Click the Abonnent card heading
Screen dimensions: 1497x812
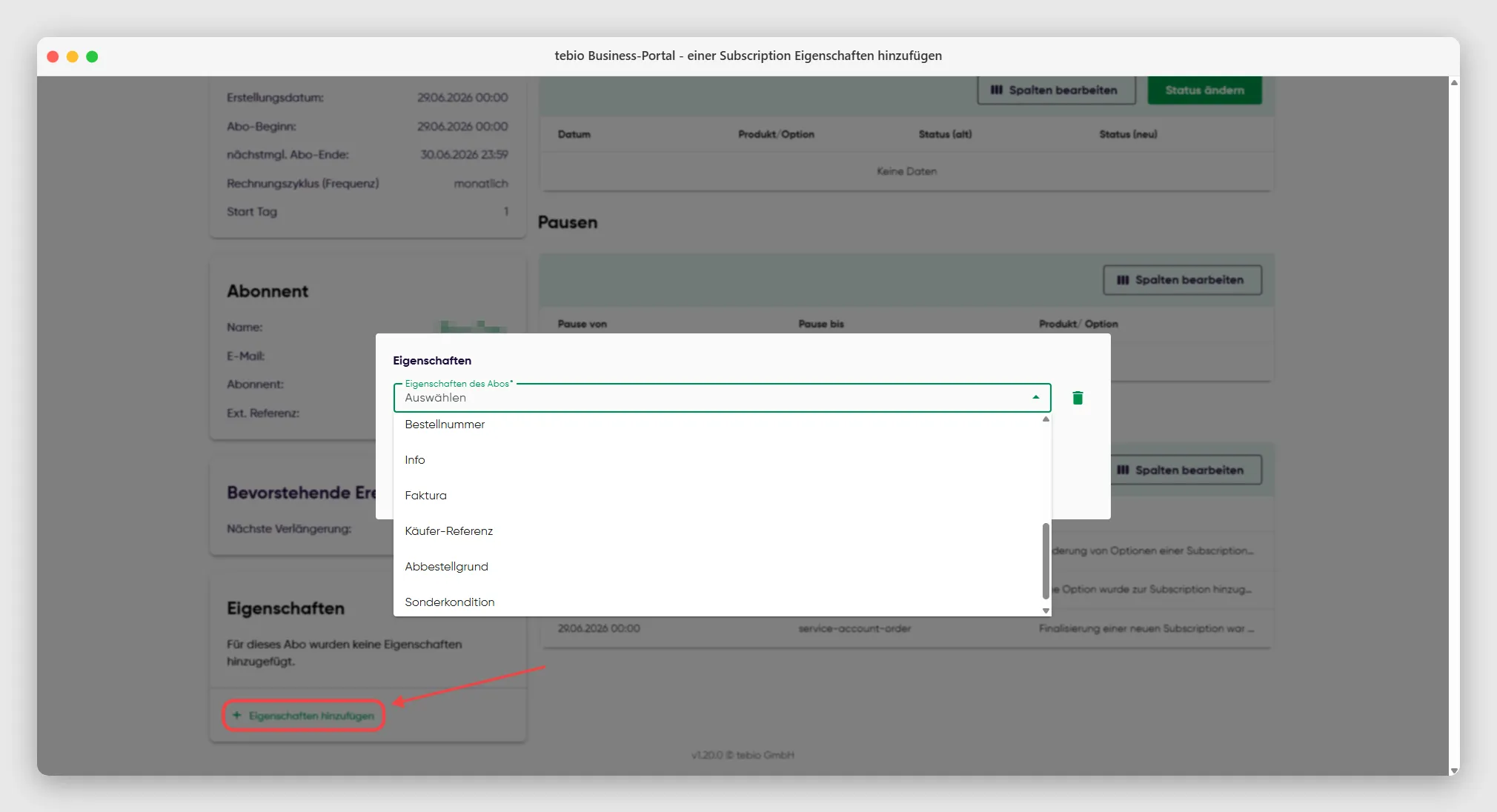[268, 291]
